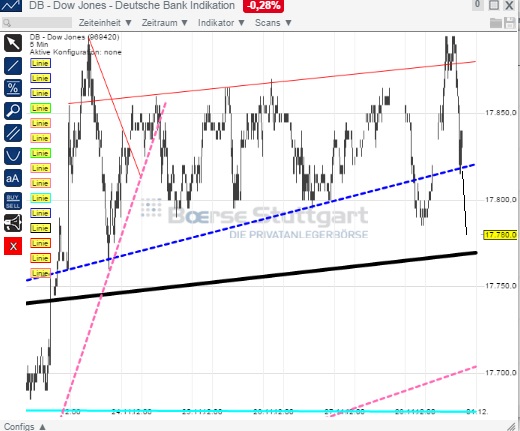Select the trend line drawing tool

tap(13, 66)
